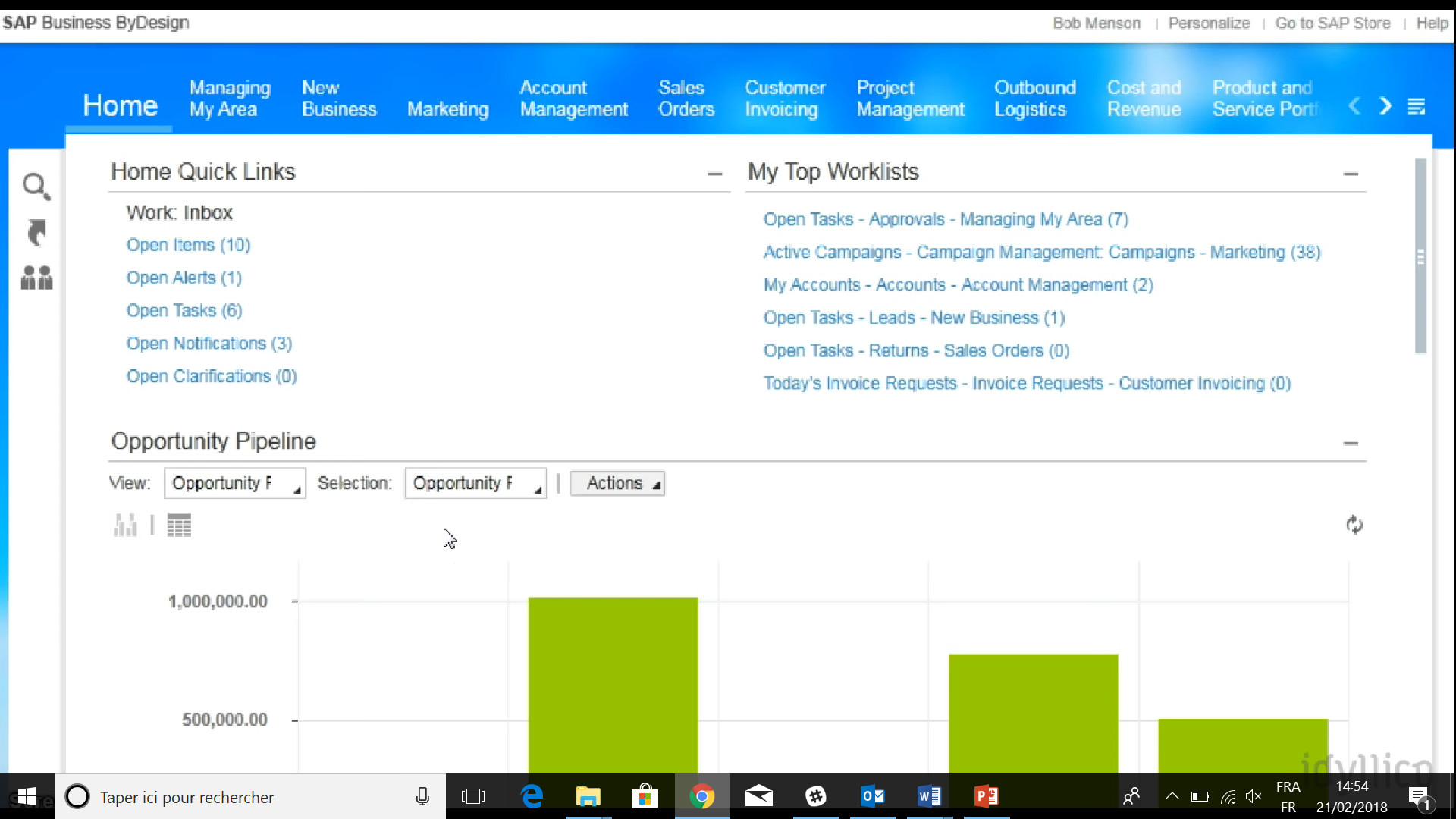Open the Open Tasks (6) quick link
The image size is (1456, 819).
click(184, 310)
